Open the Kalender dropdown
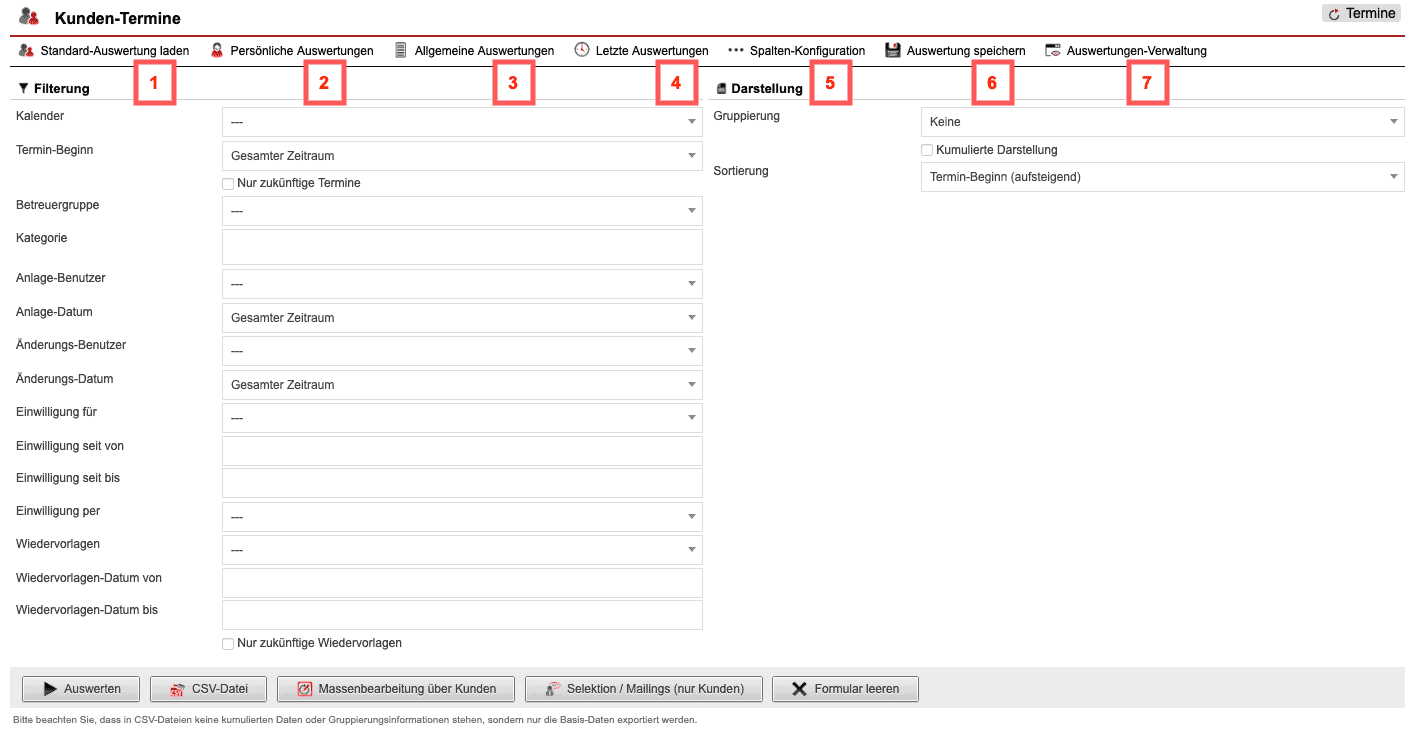 click(461, 122)
